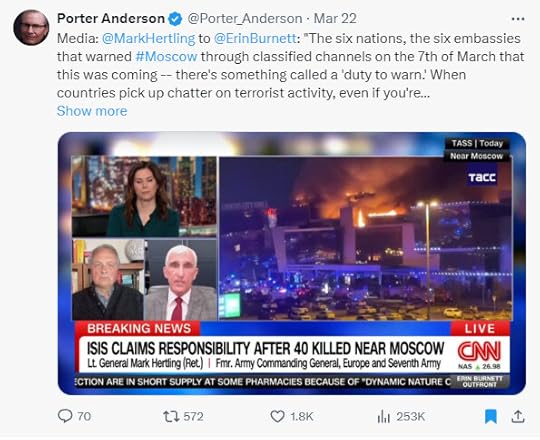The width and height of the screenshot is (540, 440).
Task: Click the blue verified badge
Action: pyautogui.click(x=175, y=19)
